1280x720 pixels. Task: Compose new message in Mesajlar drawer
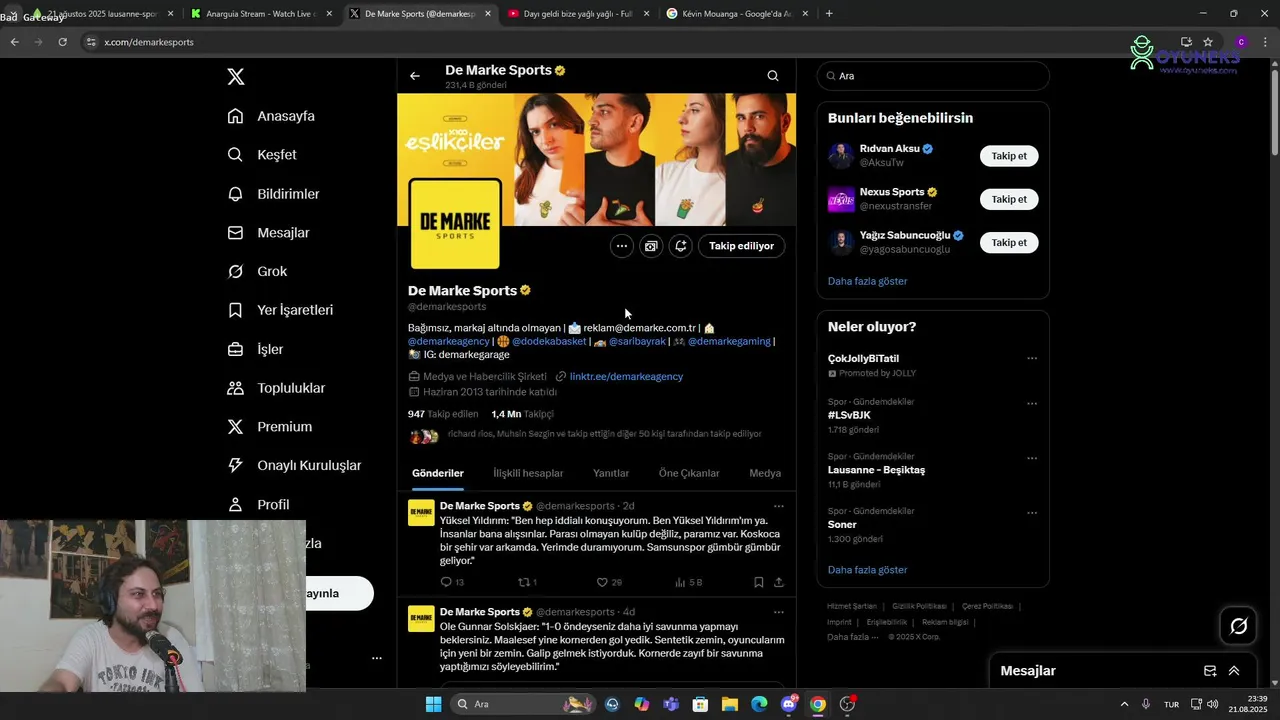pos(1210,671)
